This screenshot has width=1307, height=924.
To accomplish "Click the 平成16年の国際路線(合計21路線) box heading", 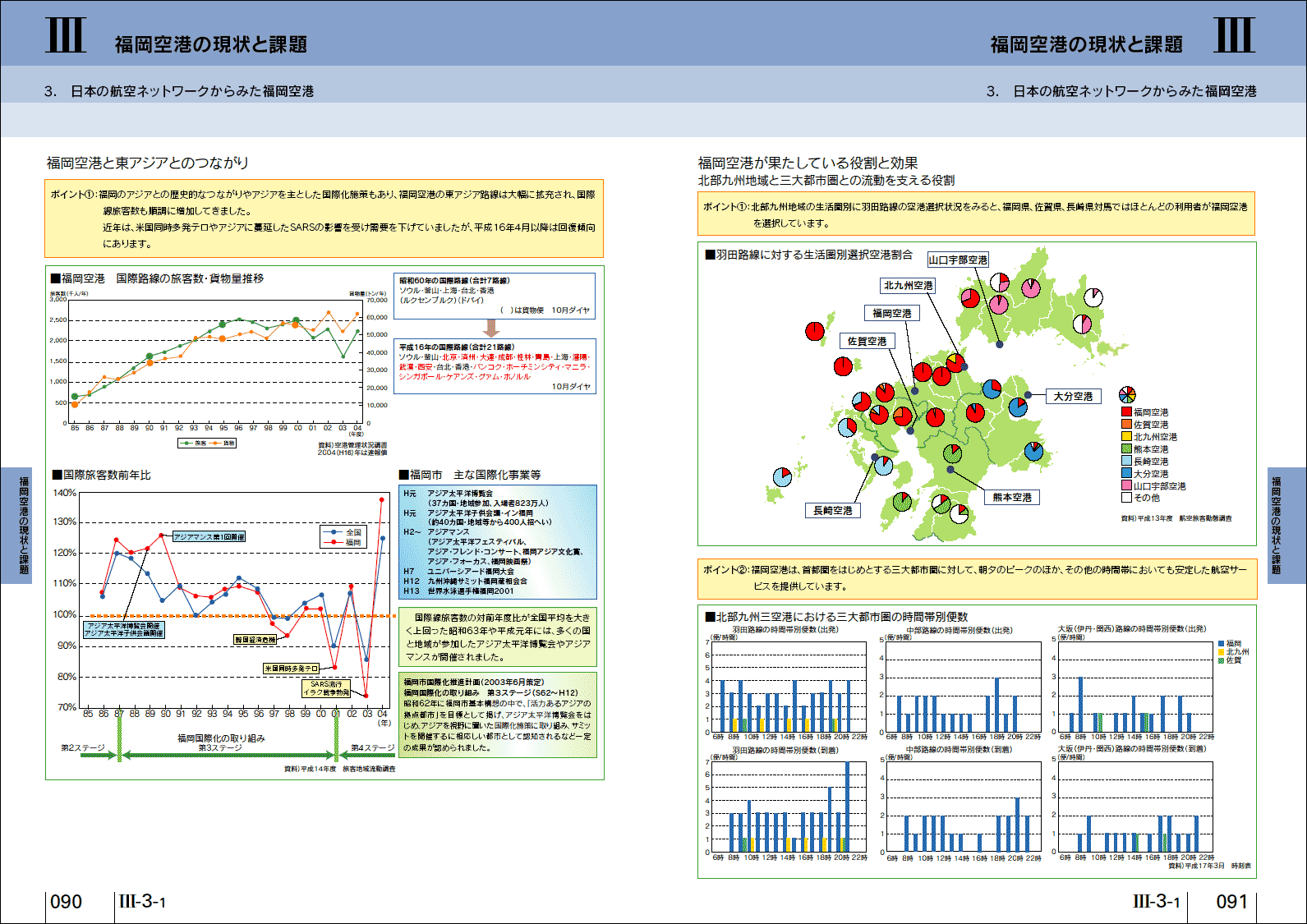I will [x=456, y=347].
